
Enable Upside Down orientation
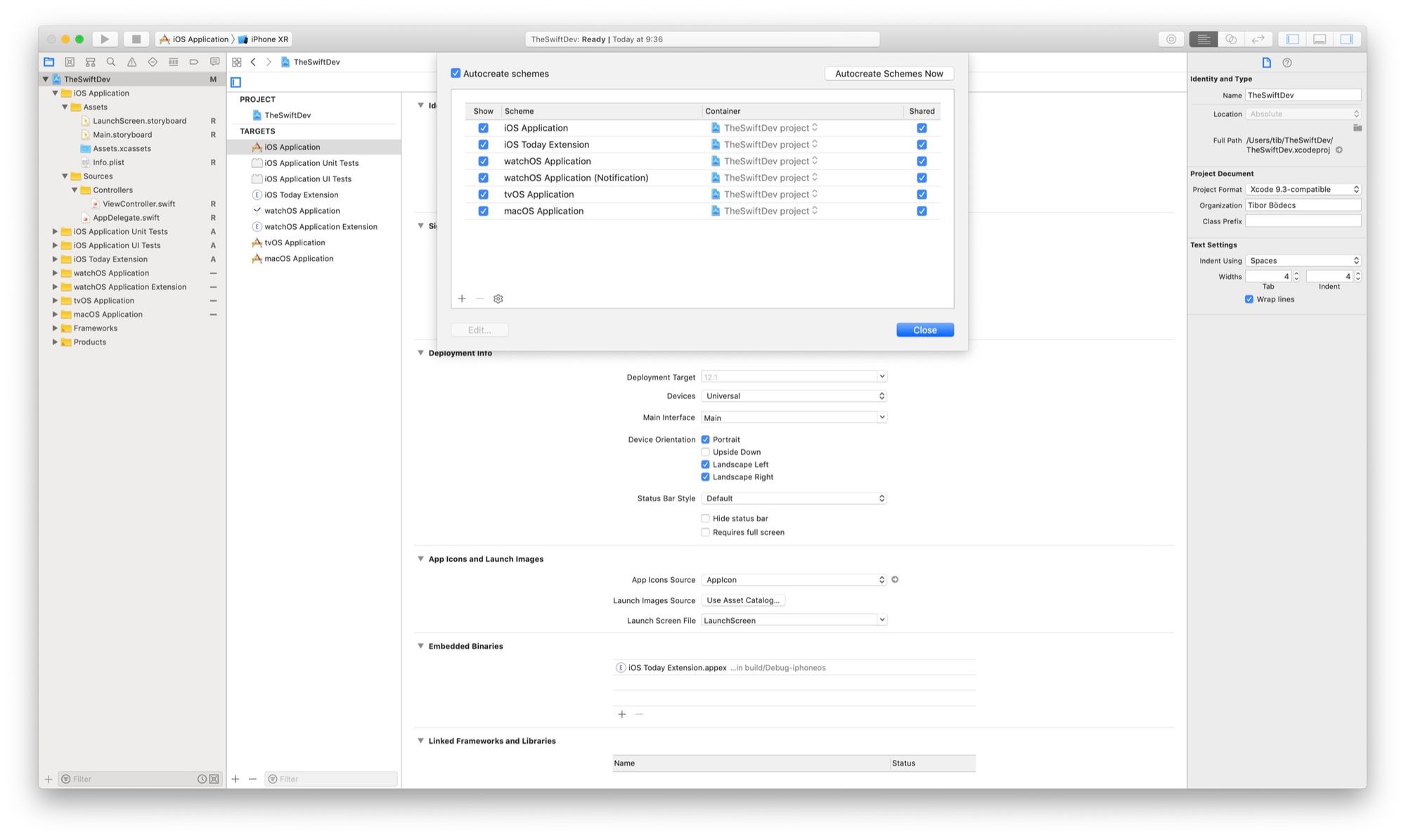coord(705,452)
